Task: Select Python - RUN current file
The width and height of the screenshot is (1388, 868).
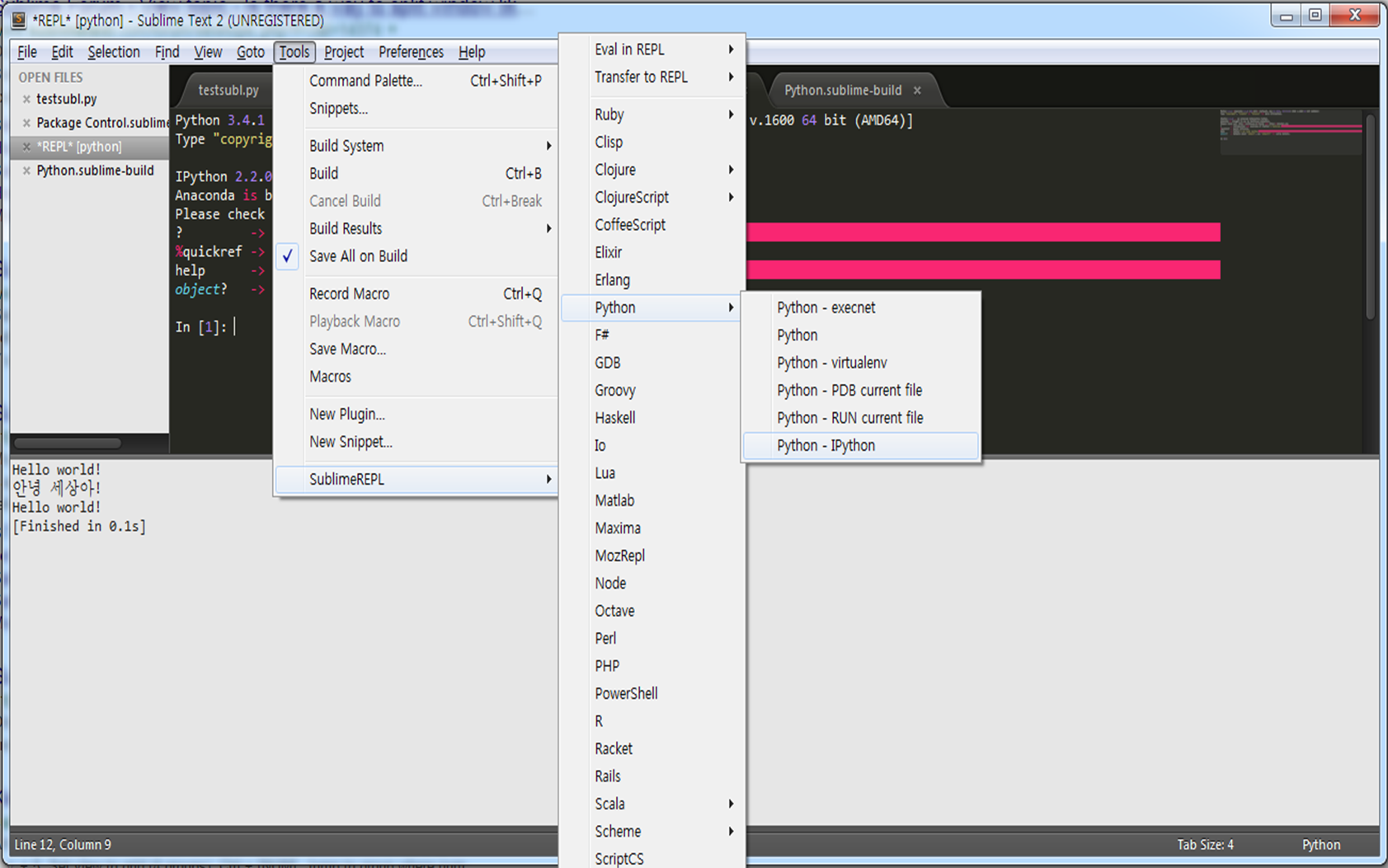Action: [x=861, y=418]
